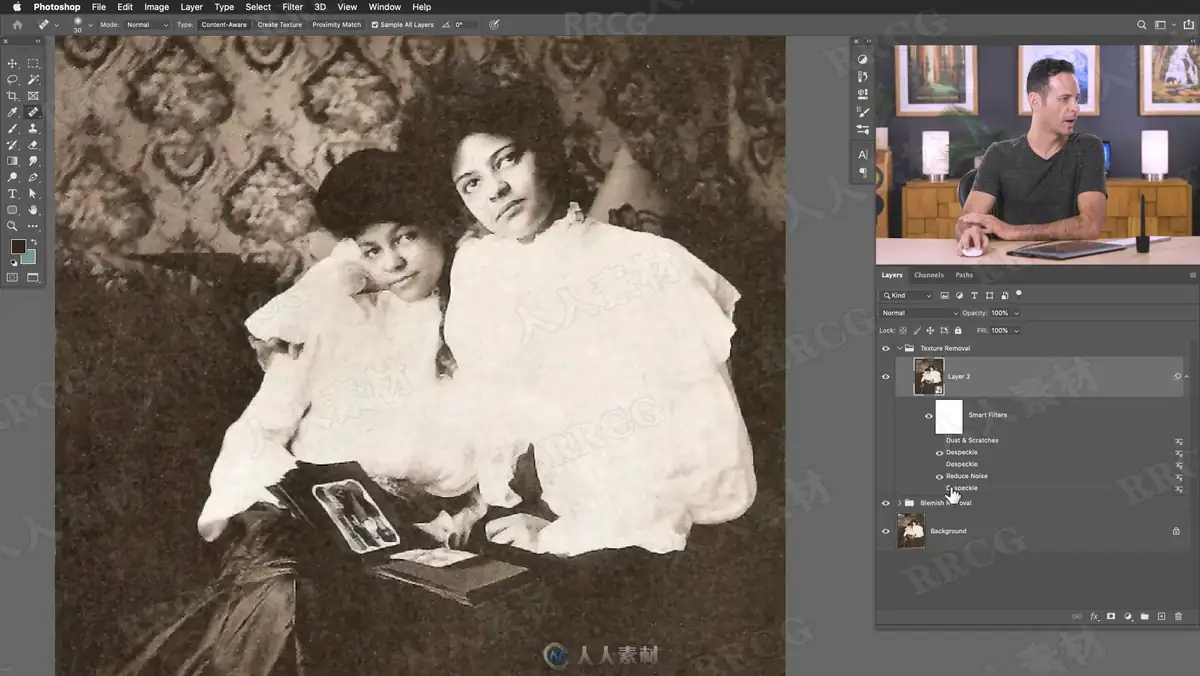This screenshot has height=676, width=1200.
Task: Click the delete layer trash icon
Action: tap(1179, 617)
